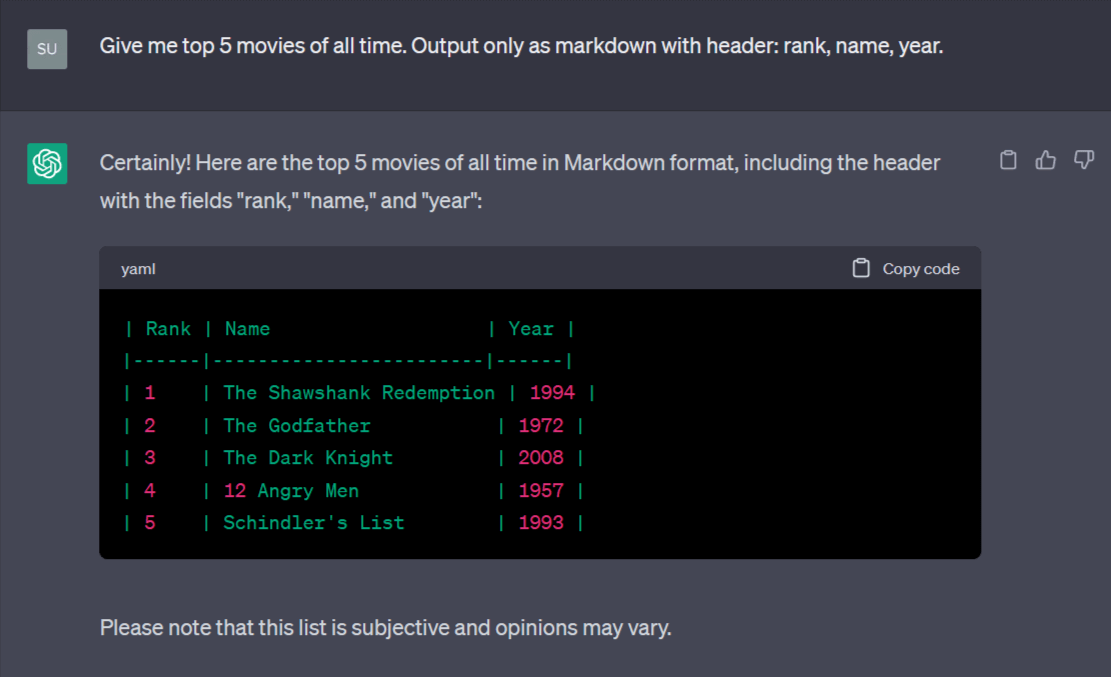
Task: Click the SU user avatar
Action: 47,49
